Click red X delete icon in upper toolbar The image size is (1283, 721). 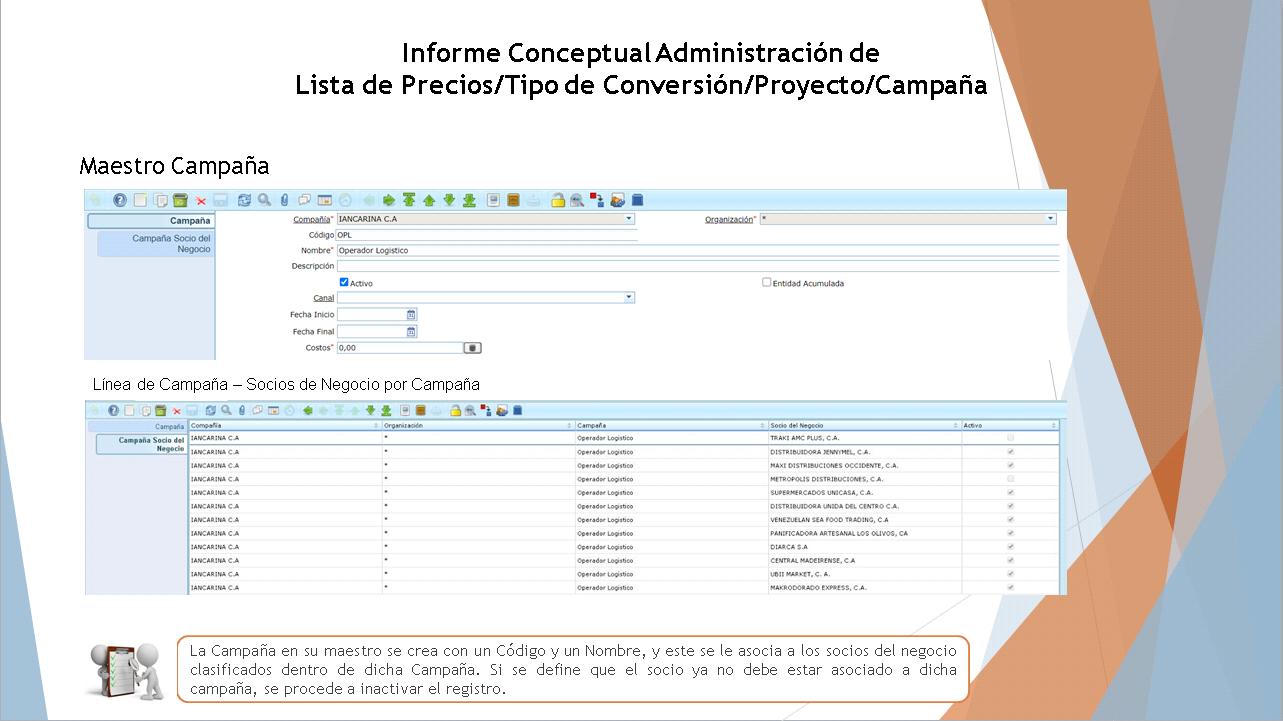201,200
